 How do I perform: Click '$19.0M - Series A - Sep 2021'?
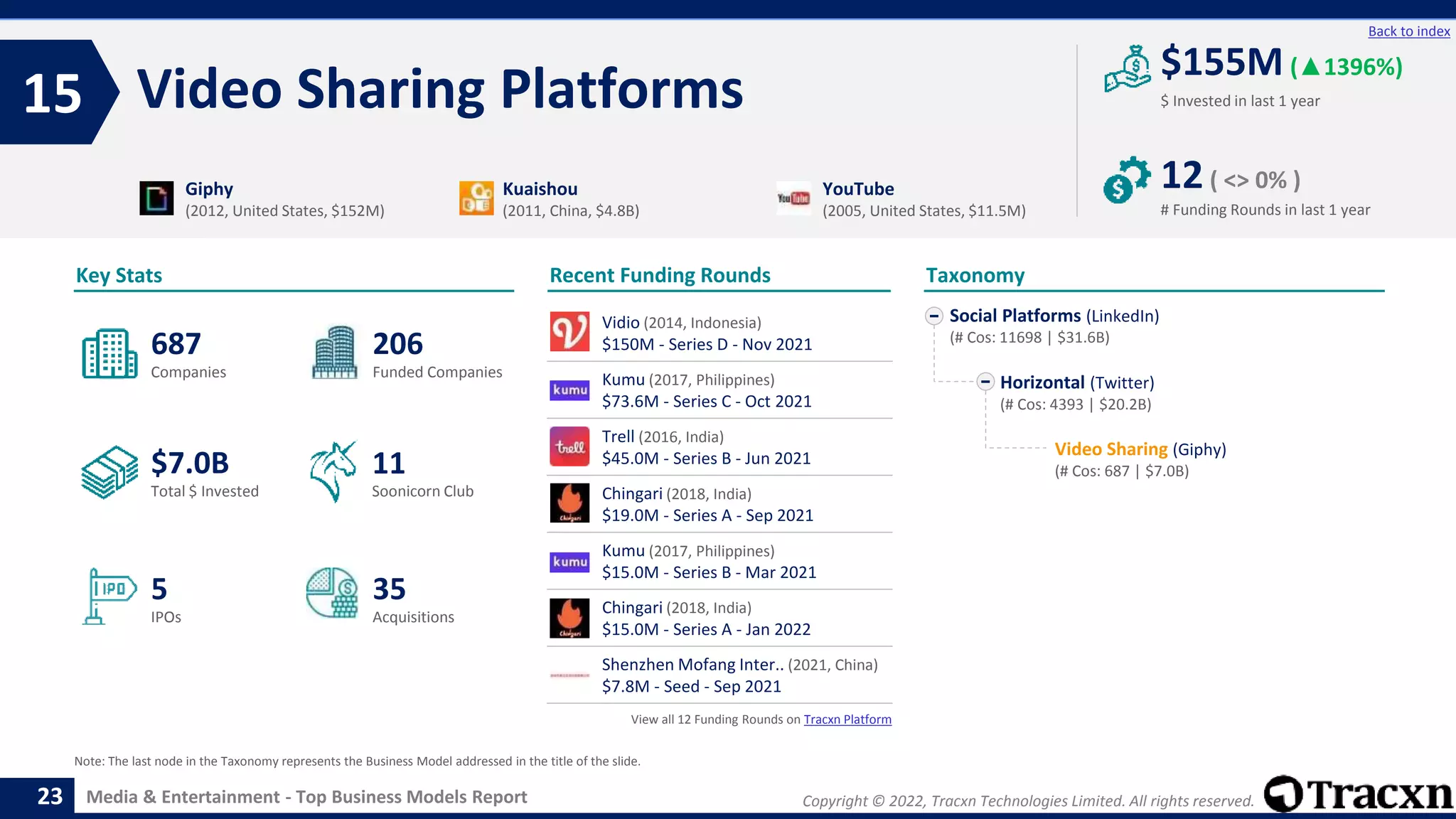[708, 515]
